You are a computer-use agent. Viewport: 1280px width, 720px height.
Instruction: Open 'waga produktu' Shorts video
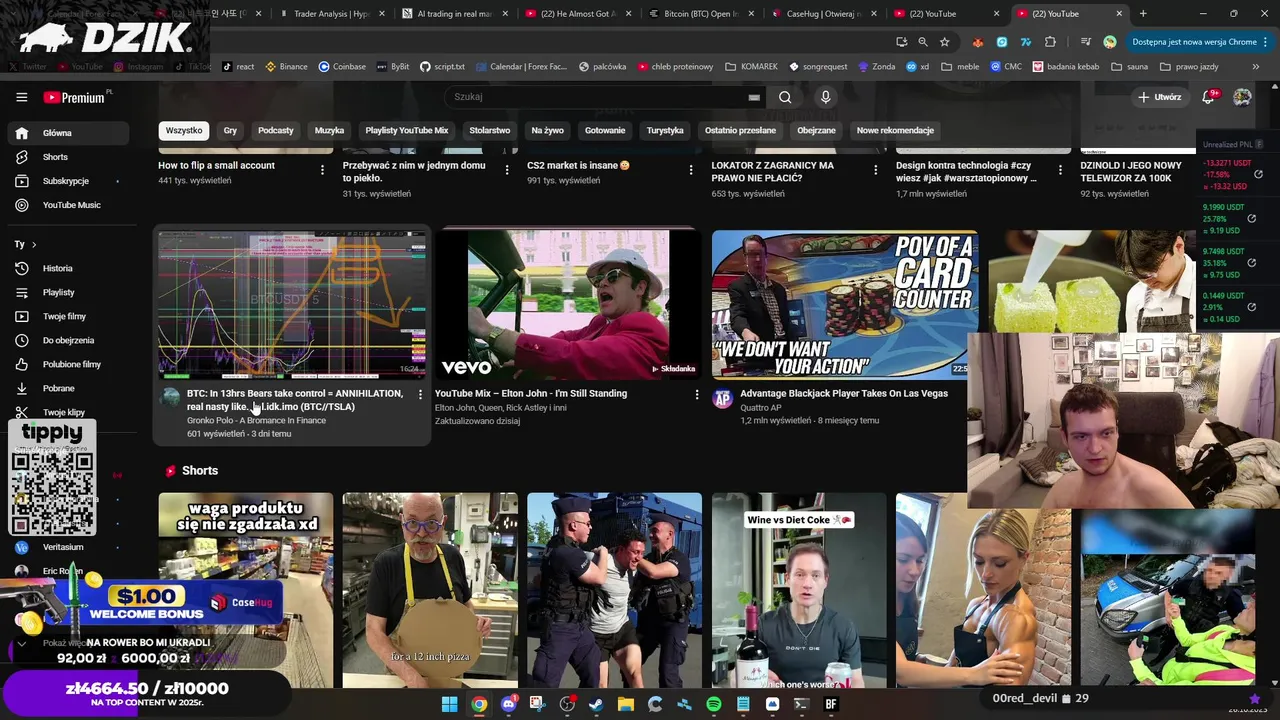pos(246,590)
